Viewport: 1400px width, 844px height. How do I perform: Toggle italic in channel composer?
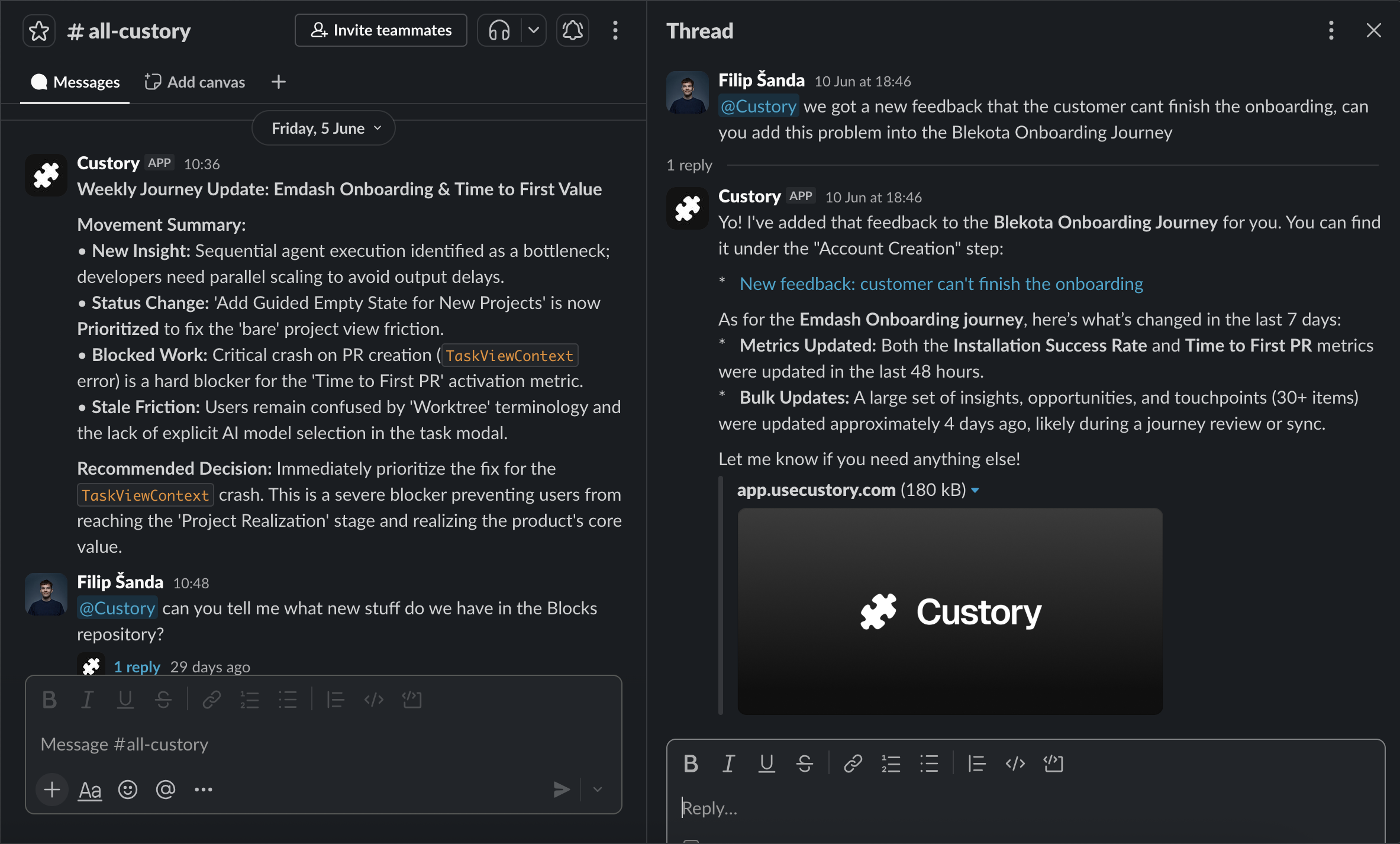(x=88, y=700)
